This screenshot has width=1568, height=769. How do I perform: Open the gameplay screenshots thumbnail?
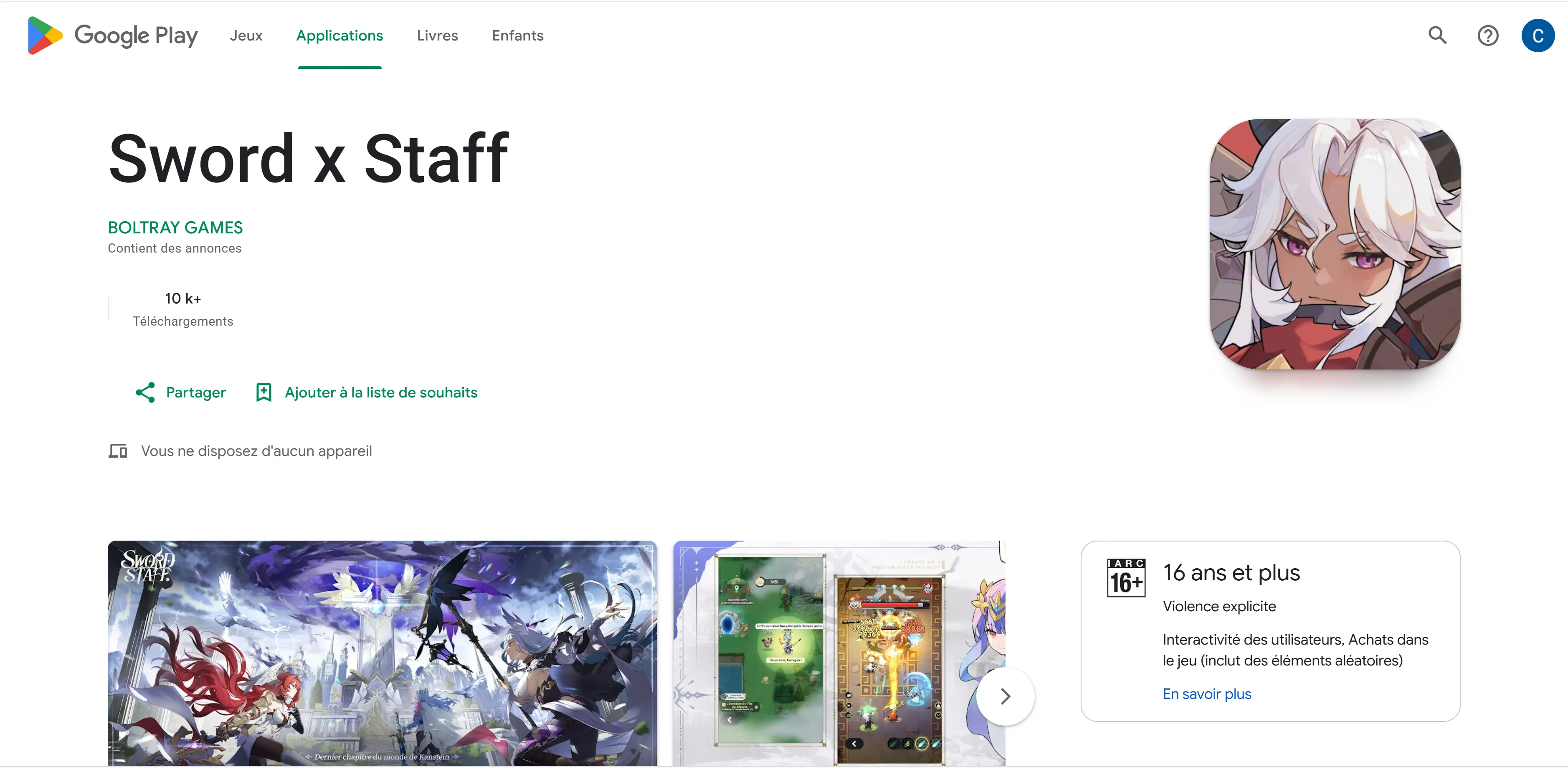pos(839,653)
